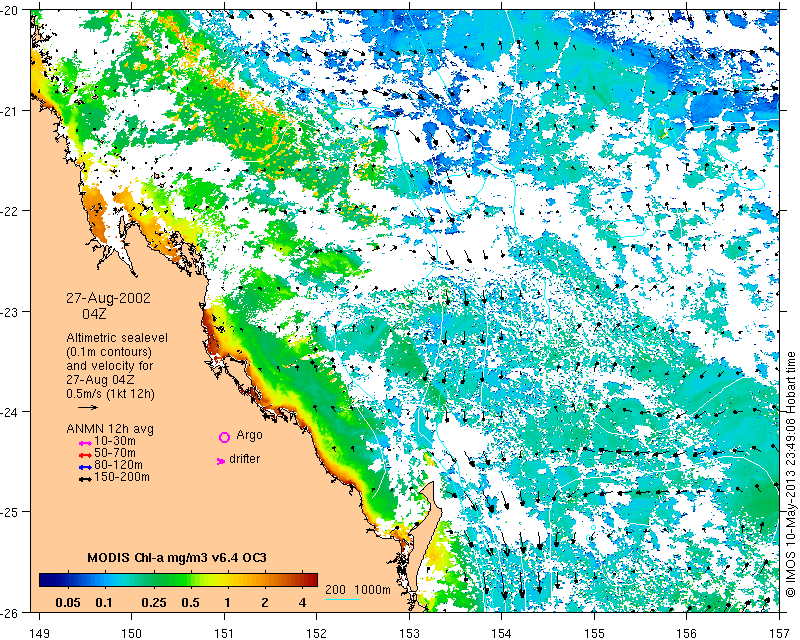Click the 0.25 colorbar tick value
Image resolution: width=800 pixels, height=640 pixels.
(x=154, y=603)
